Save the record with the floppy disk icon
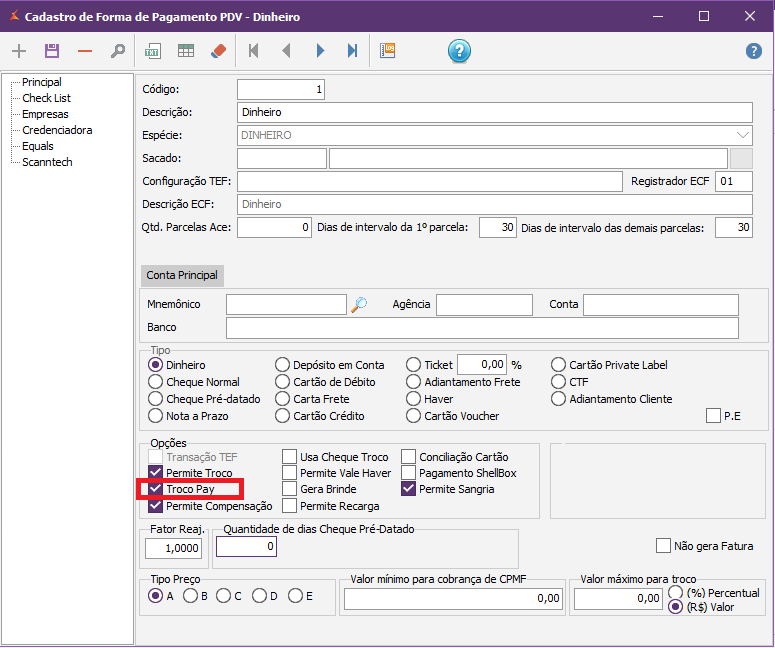Screen dimensions: 775x648 [52, 51]
